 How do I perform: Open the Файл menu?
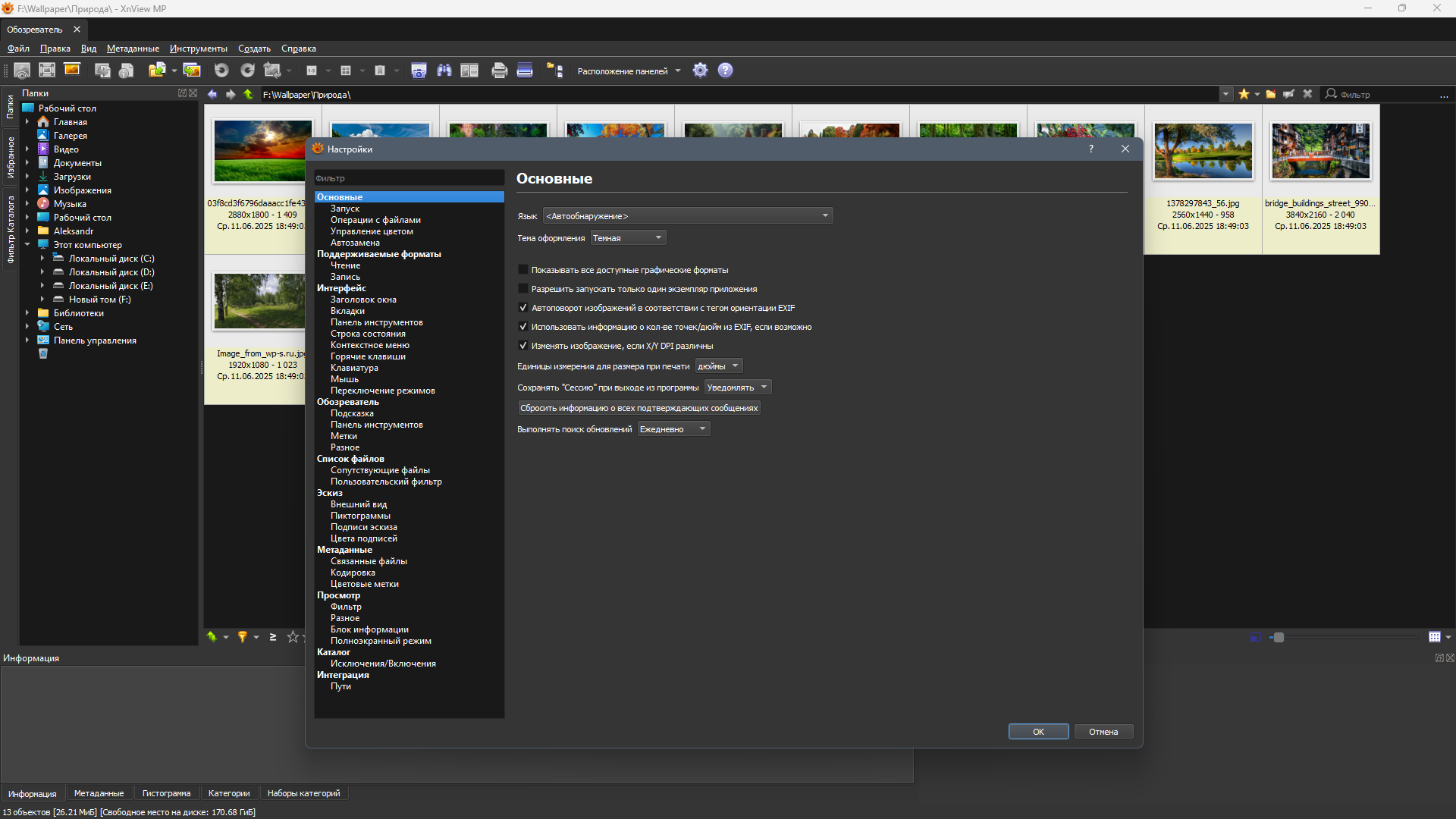point(18,49)
